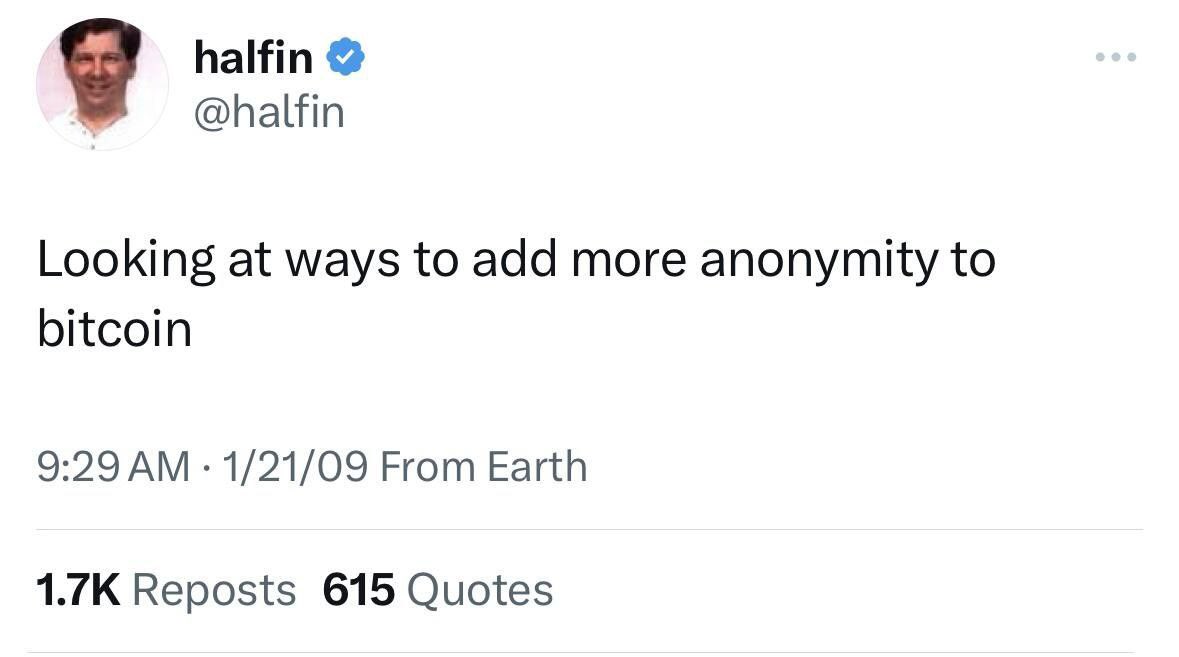
Task: Click the divider line above Reposts
Action: [589, 529]
